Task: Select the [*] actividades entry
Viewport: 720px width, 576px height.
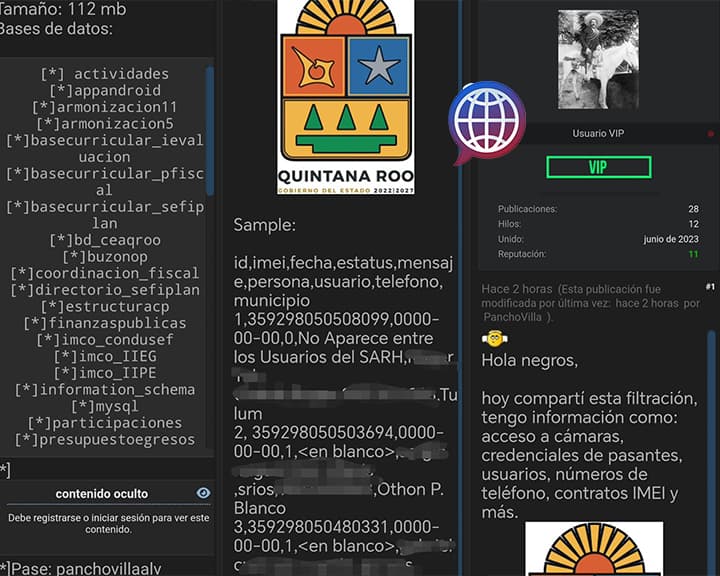Action: pos(105,73)
